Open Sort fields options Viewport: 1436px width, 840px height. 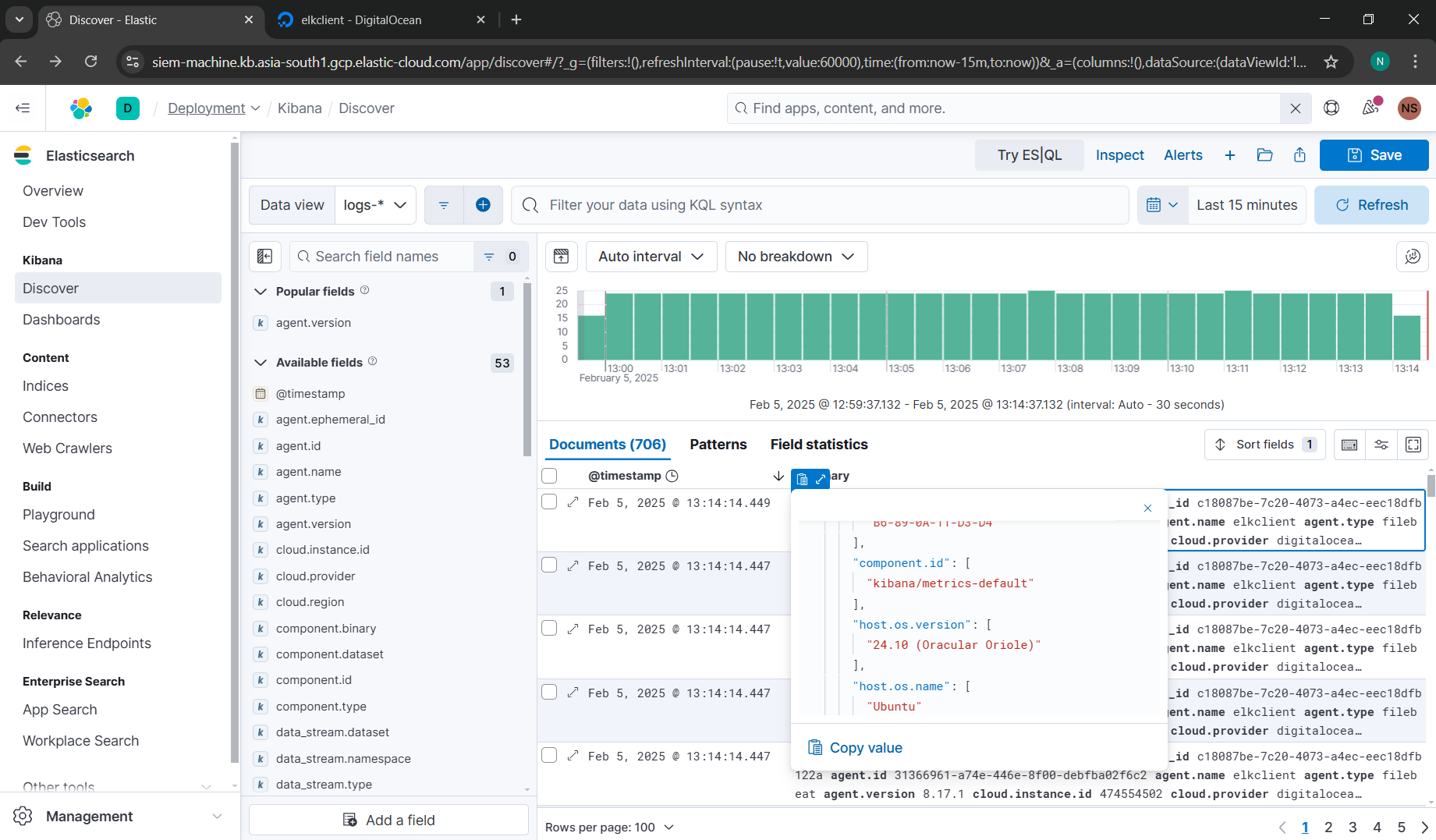[x=1264, y=445]
